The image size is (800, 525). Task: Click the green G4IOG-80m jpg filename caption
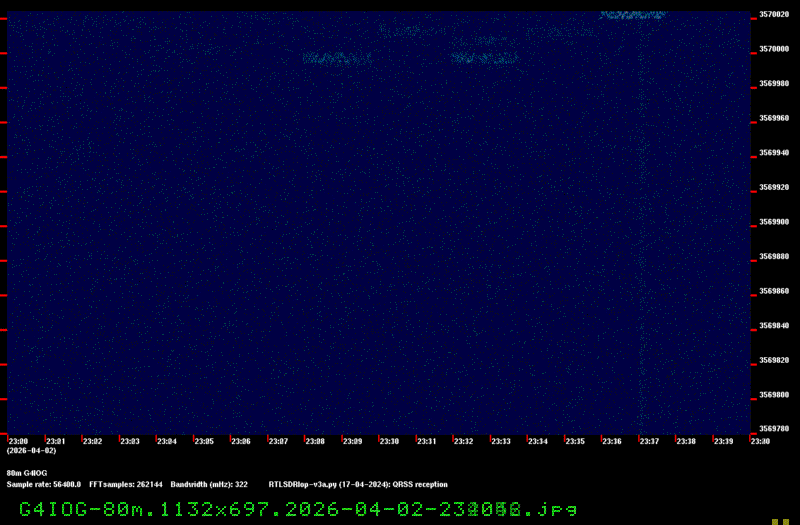(298, 509)
